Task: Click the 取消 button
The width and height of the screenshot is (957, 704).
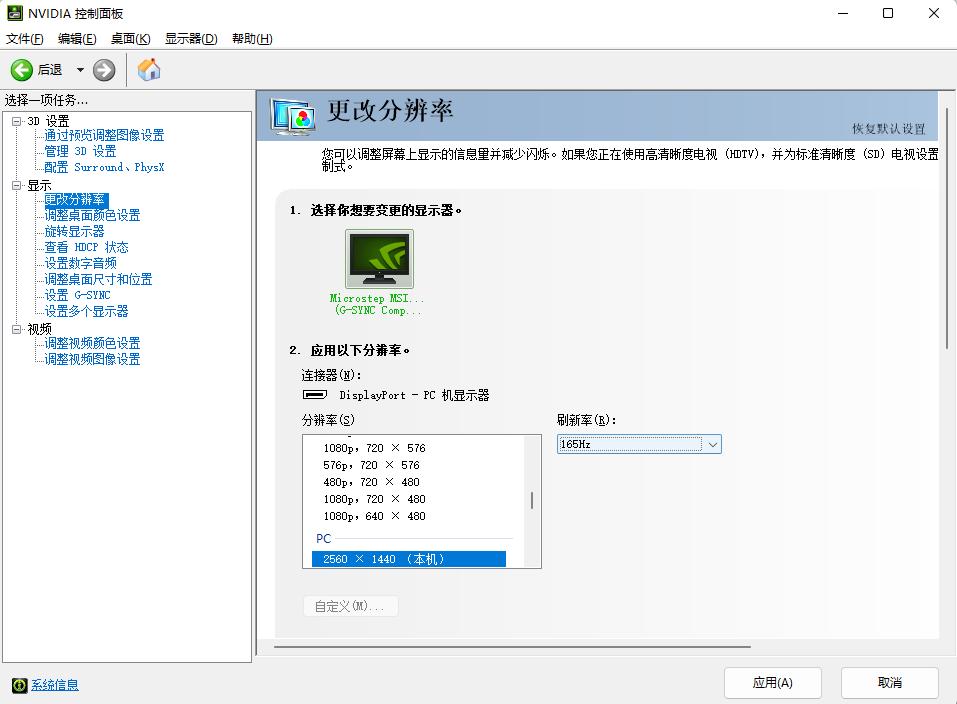Action: tap(889, 682)
